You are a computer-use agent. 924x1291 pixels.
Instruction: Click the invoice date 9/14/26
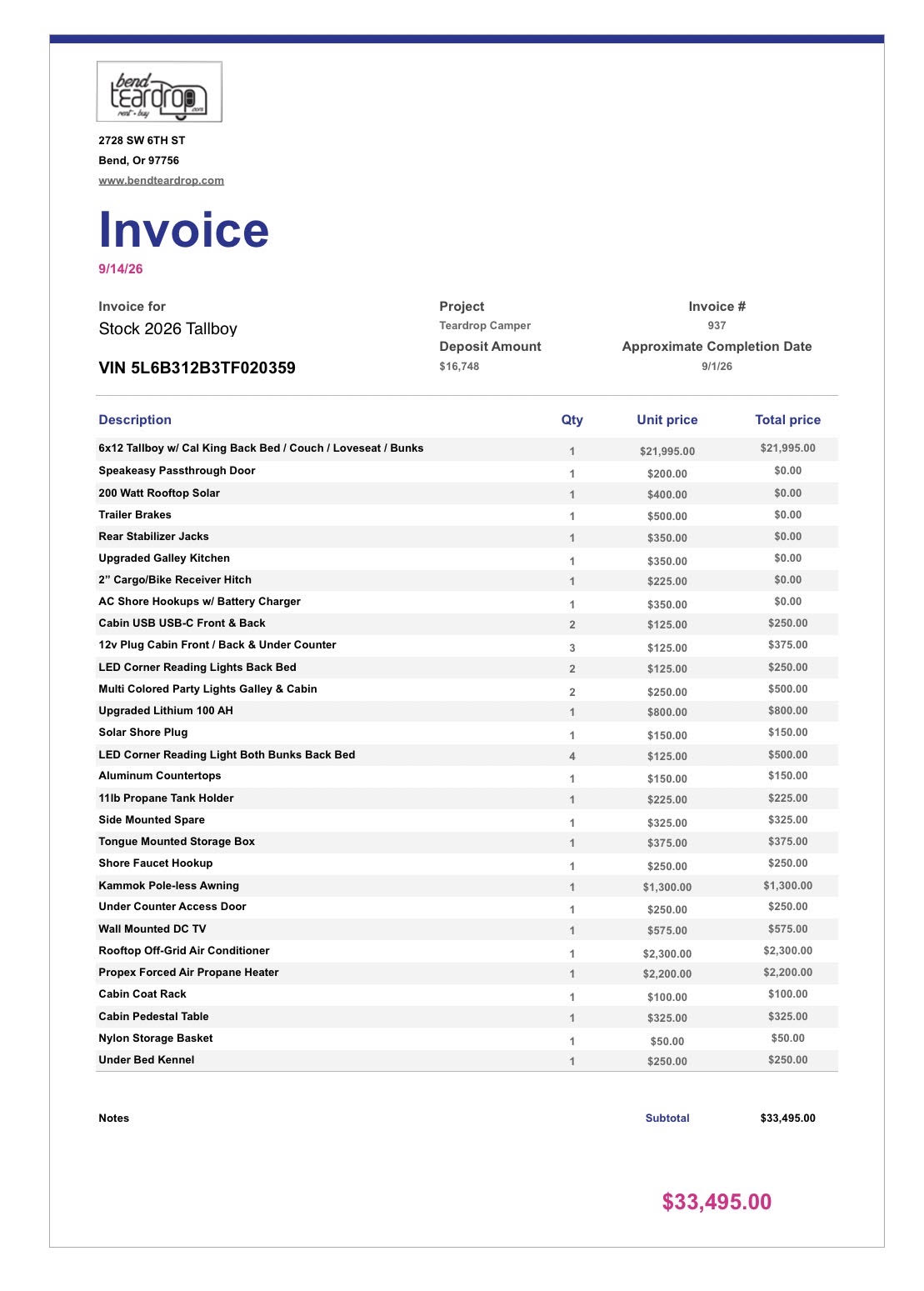pos(121,268)
